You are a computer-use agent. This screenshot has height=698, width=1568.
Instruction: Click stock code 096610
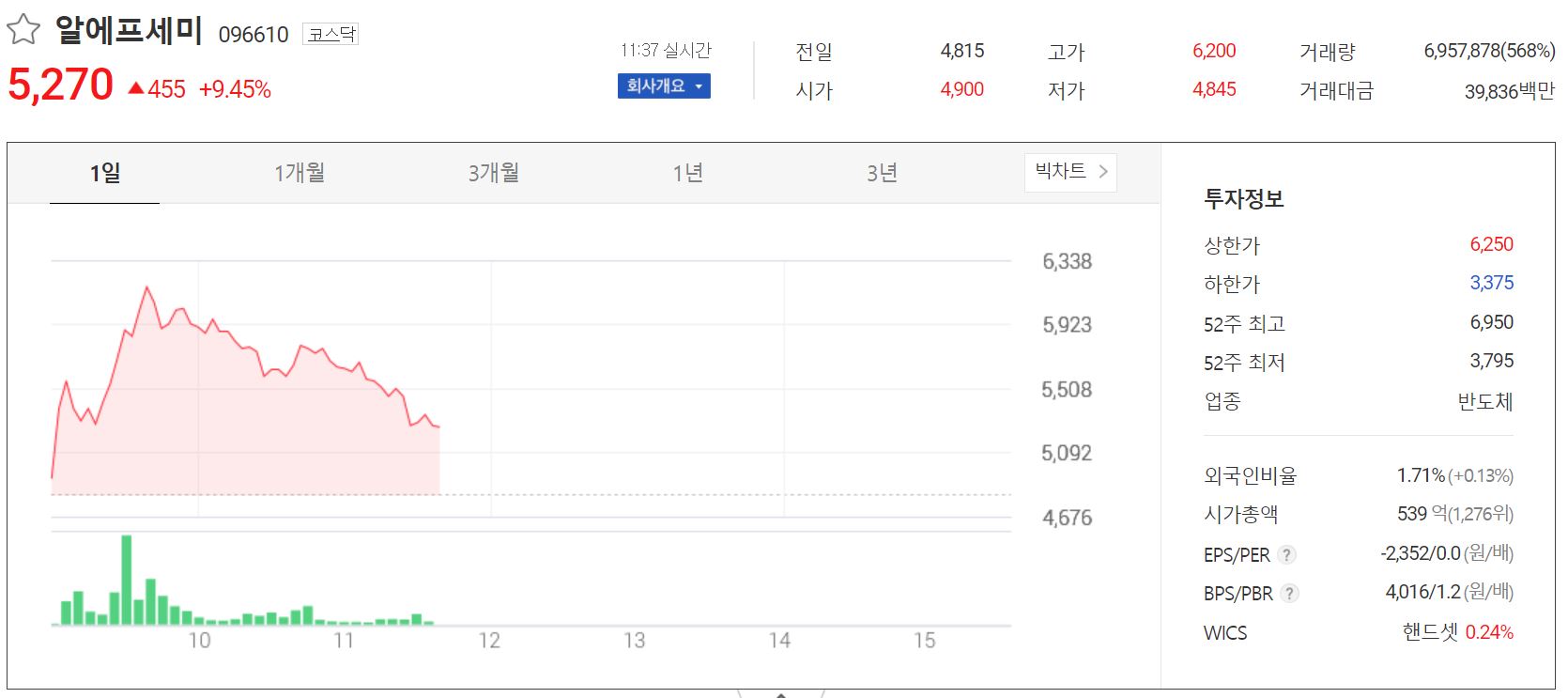(x=254, y=35)
